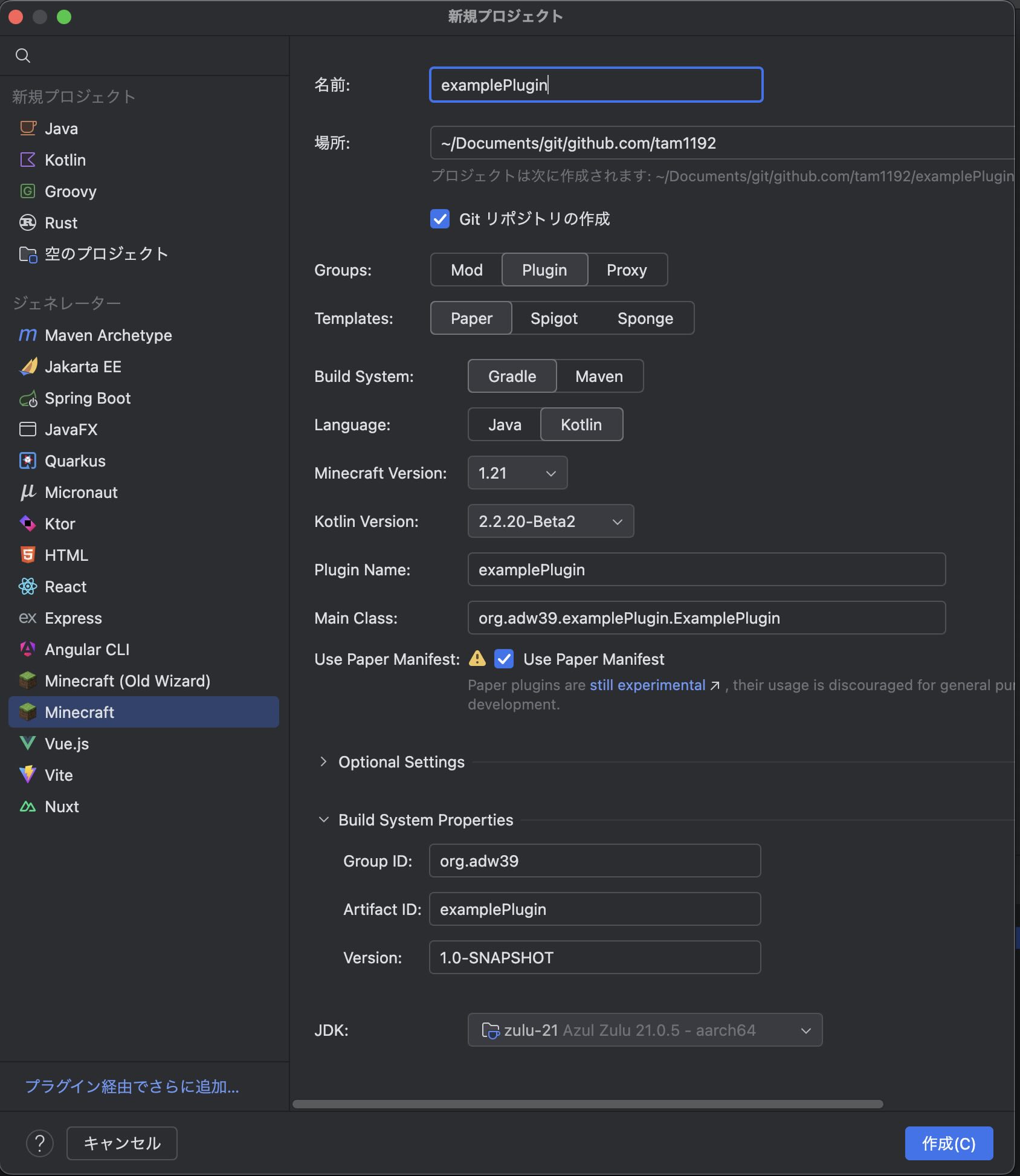
Task: Click the selected Minecraft grass block icon
Action: (28, 712)
